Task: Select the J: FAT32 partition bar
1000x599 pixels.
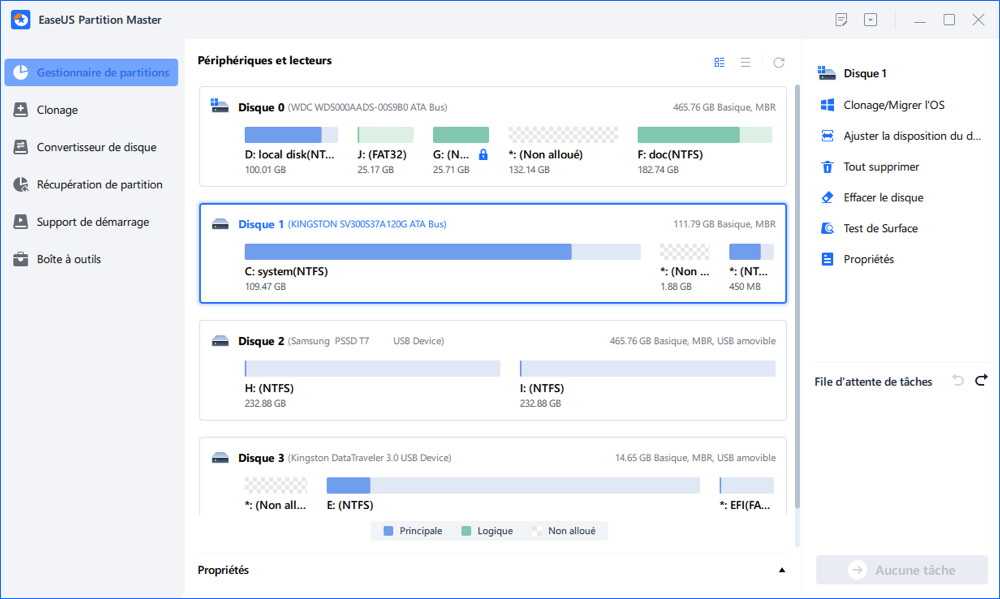Action: (385, 135)
